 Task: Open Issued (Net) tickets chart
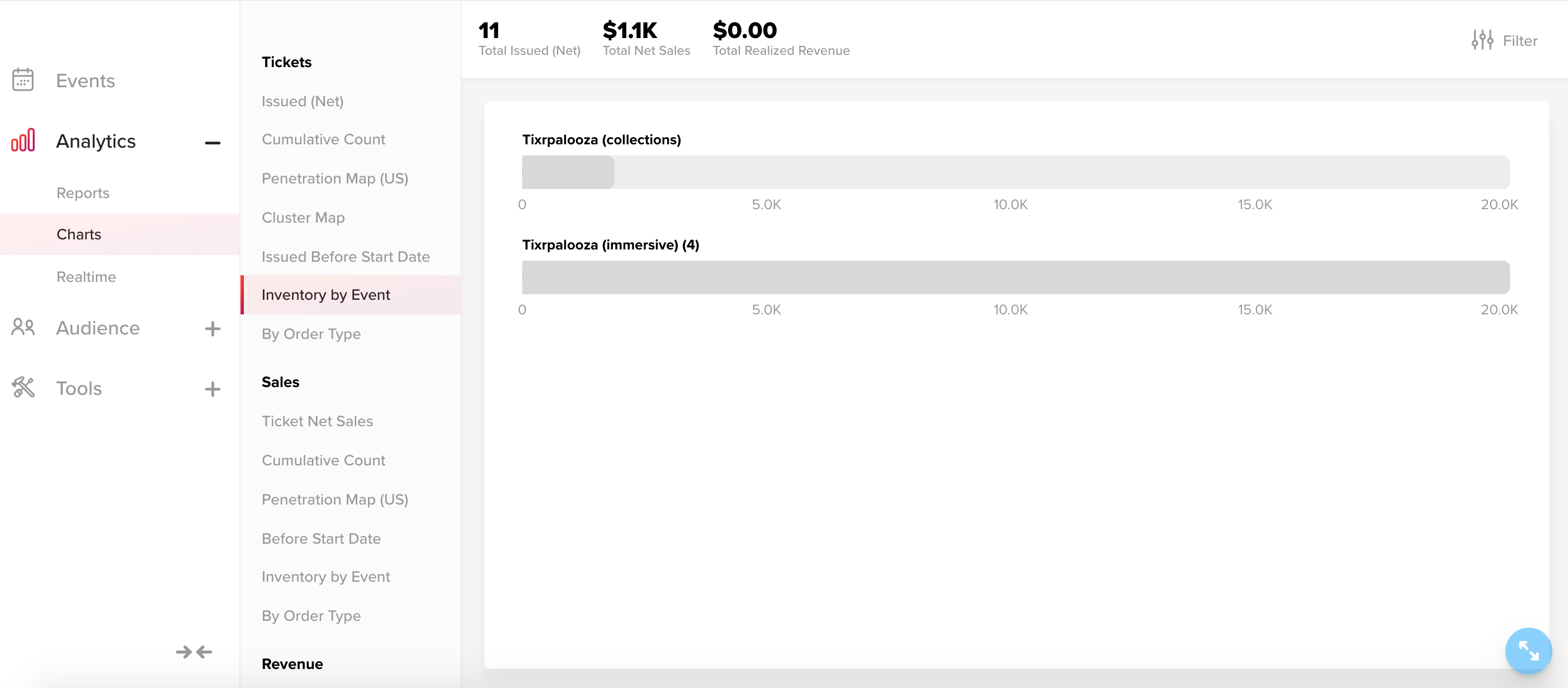coord(303,101)
